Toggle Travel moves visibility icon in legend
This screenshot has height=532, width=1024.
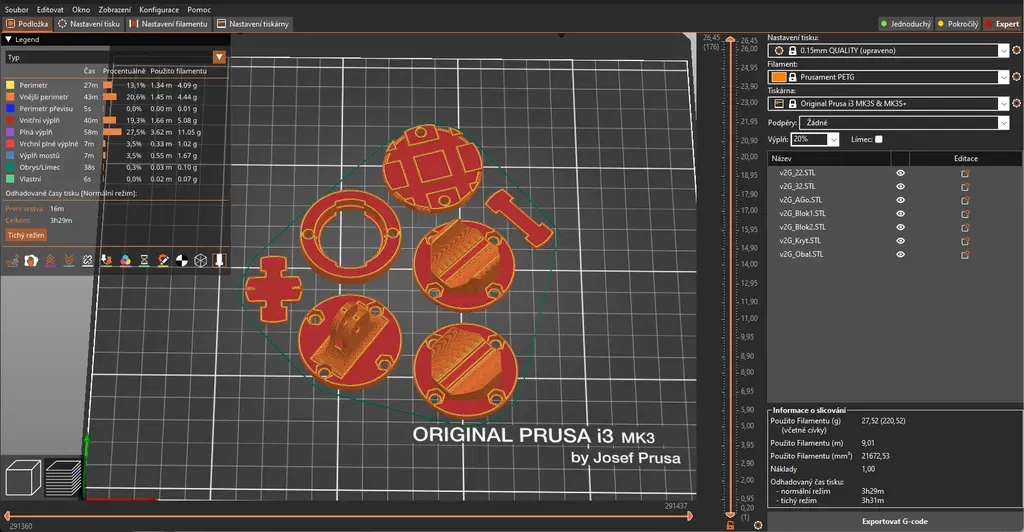(12, 260)
